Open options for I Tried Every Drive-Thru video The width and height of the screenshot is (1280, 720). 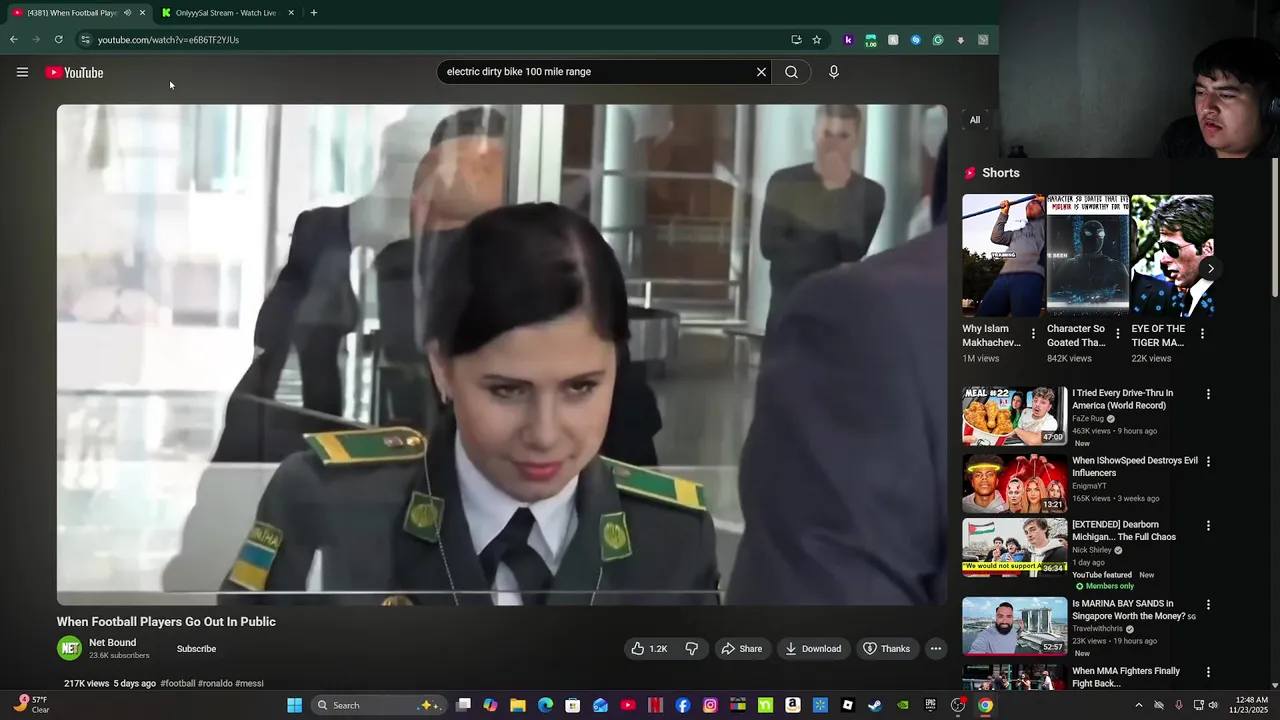(x=1208, y=394)
